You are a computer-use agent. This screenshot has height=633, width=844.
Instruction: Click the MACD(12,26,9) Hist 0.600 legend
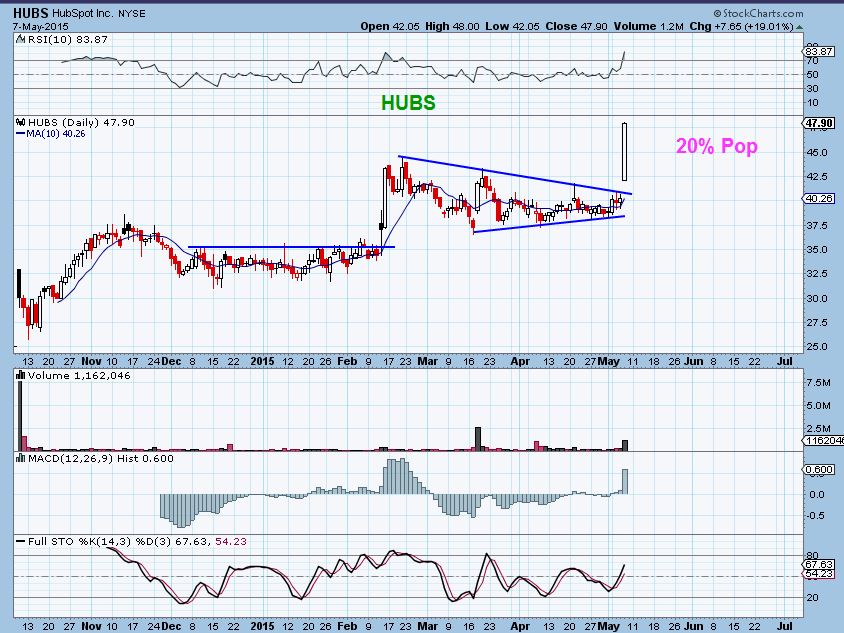(x=101, y=458)
